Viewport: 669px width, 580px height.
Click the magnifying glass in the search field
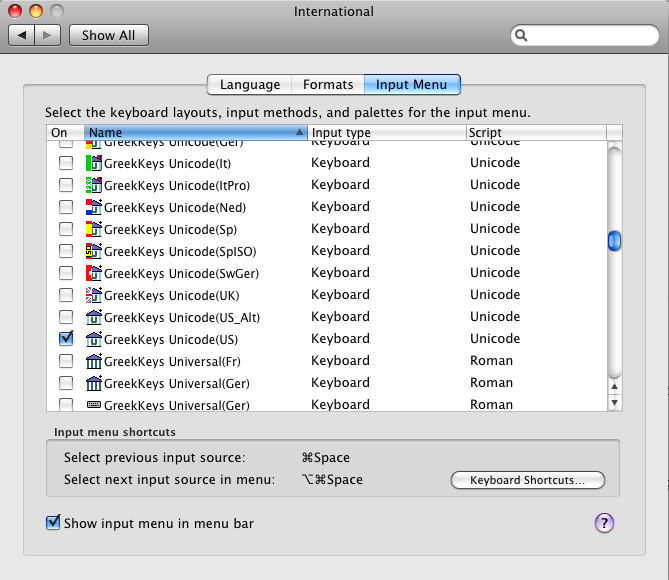pos(521,35)
